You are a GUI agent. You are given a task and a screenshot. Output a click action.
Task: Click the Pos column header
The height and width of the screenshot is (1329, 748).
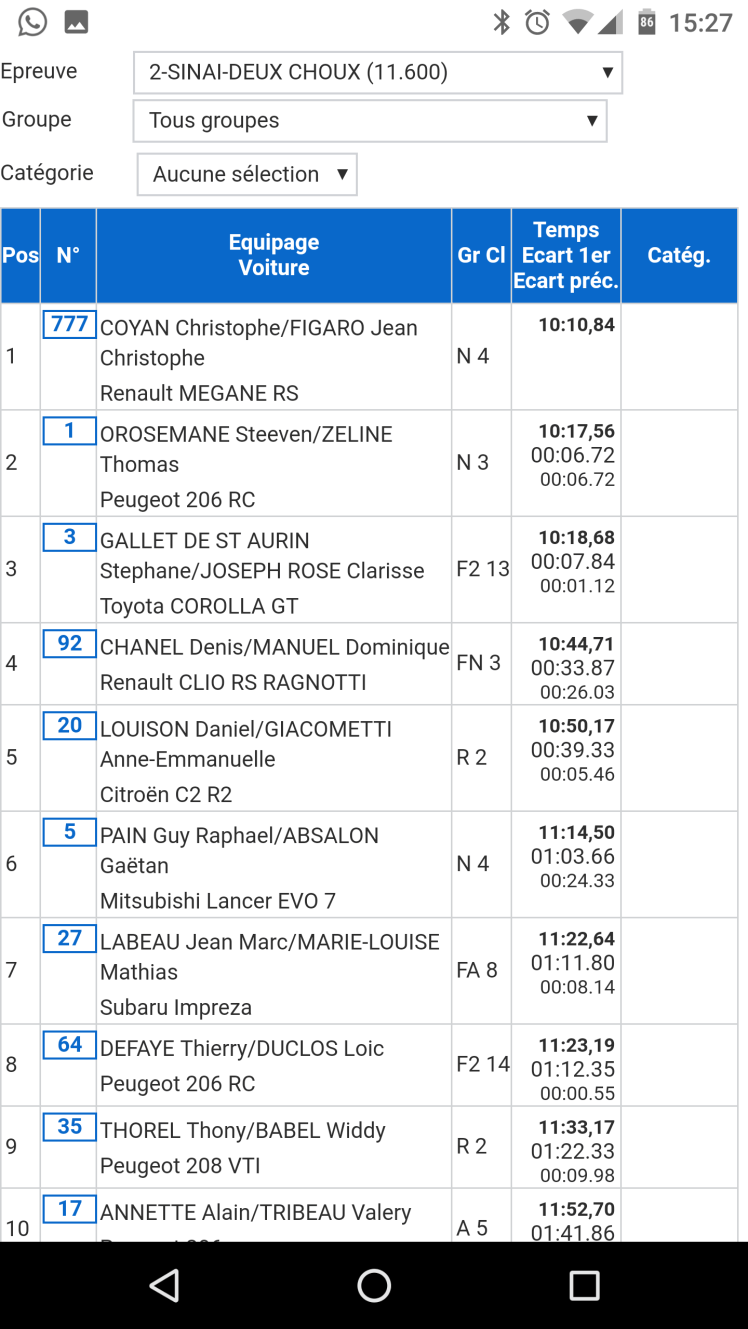pyautogui.click(x=20, y=255)
